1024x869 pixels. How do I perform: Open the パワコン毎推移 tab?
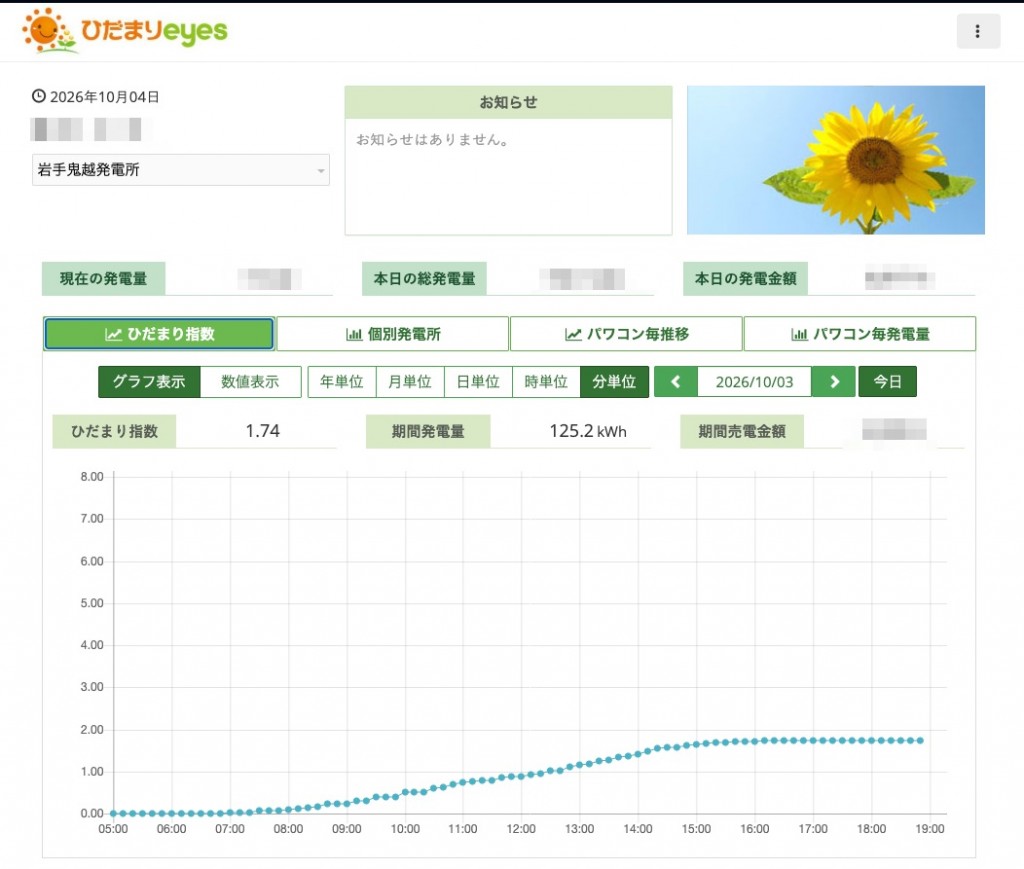click(626, 334)
